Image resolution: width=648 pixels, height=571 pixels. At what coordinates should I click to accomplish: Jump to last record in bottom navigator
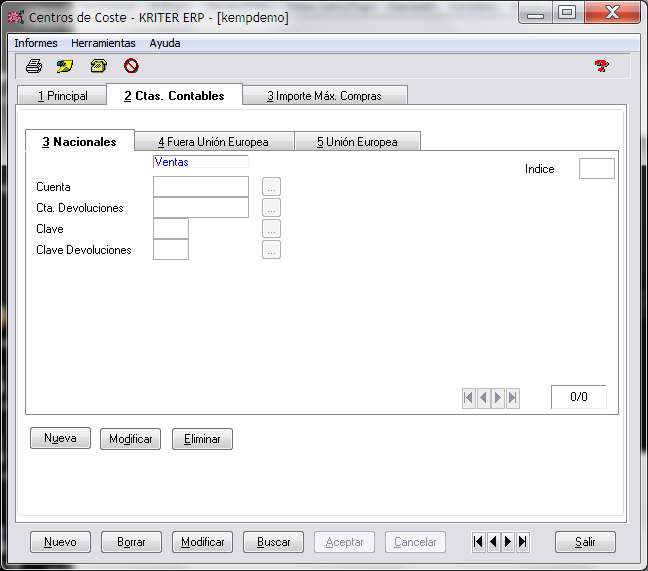click(523, 542)
